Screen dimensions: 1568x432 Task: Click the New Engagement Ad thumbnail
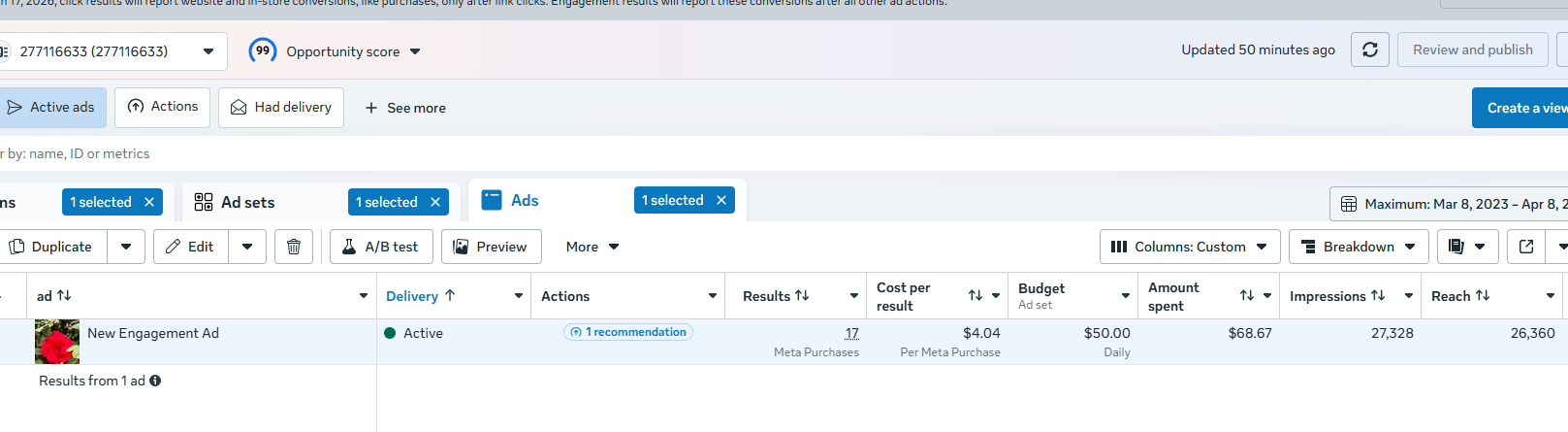tap(57, 342)
